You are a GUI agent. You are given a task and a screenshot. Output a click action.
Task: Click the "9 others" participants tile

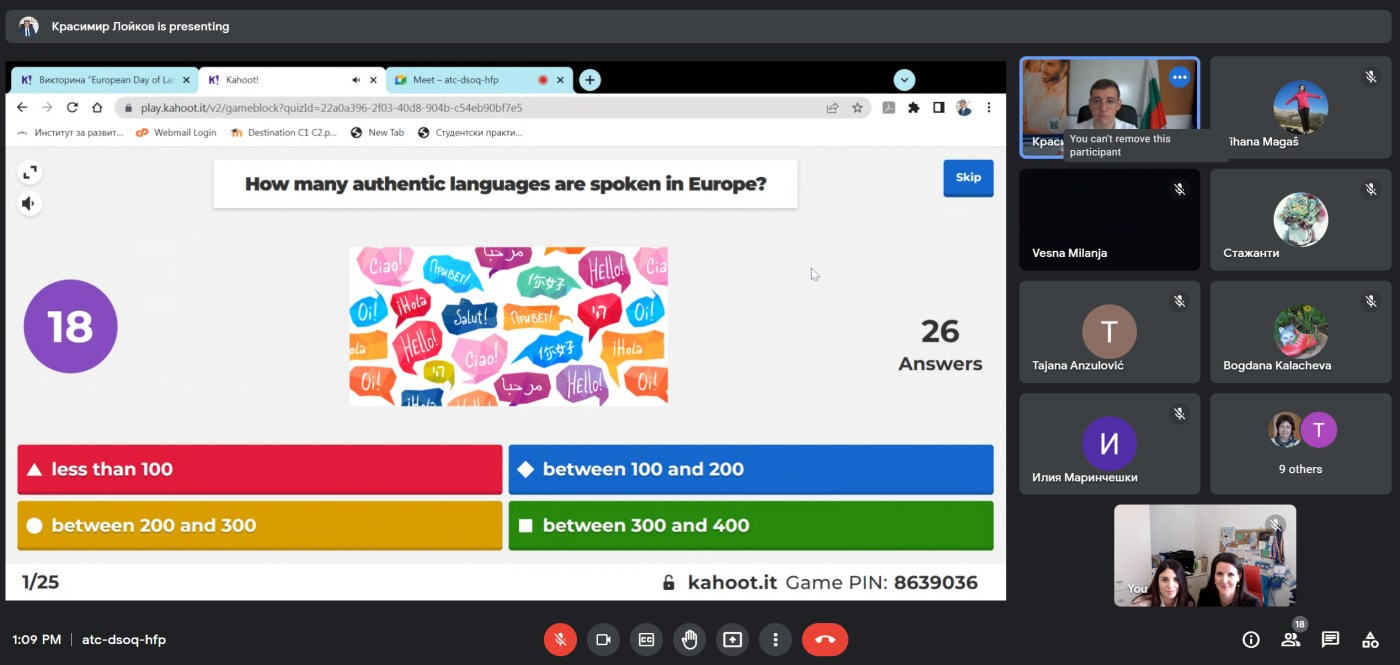pos(1300,443)
